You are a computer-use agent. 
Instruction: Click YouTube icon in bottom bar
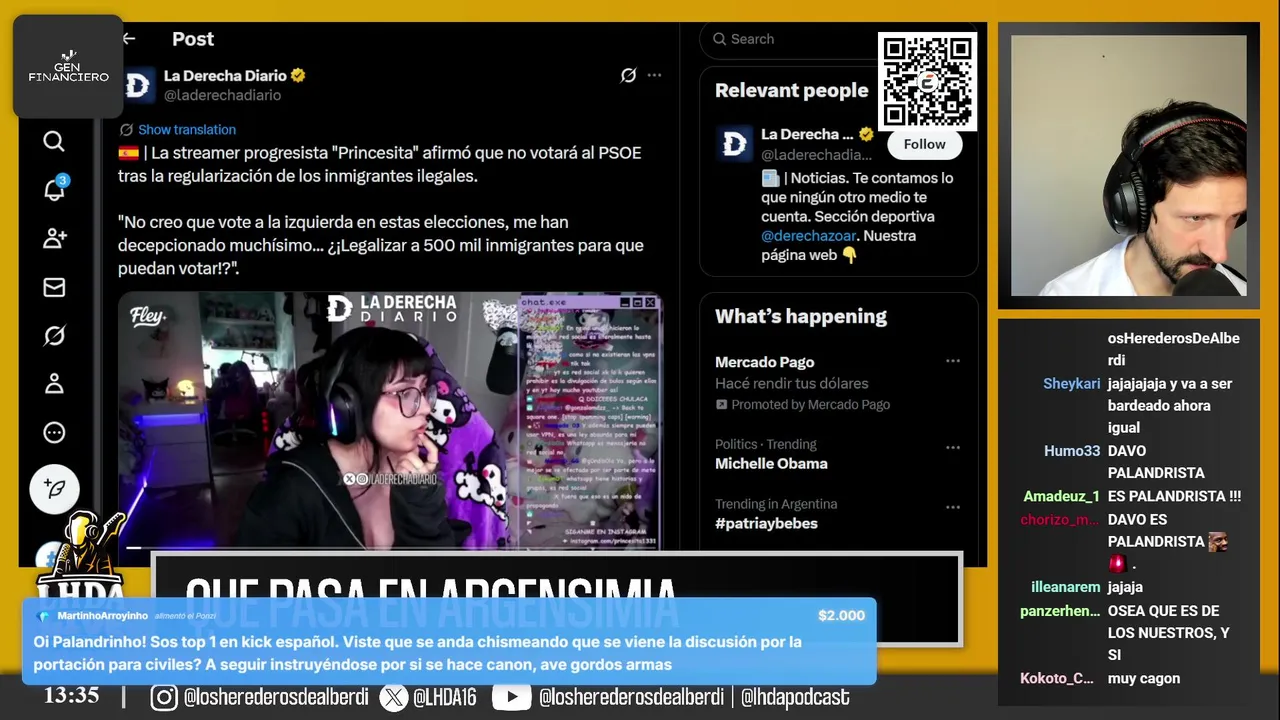[x=511, y=697]
